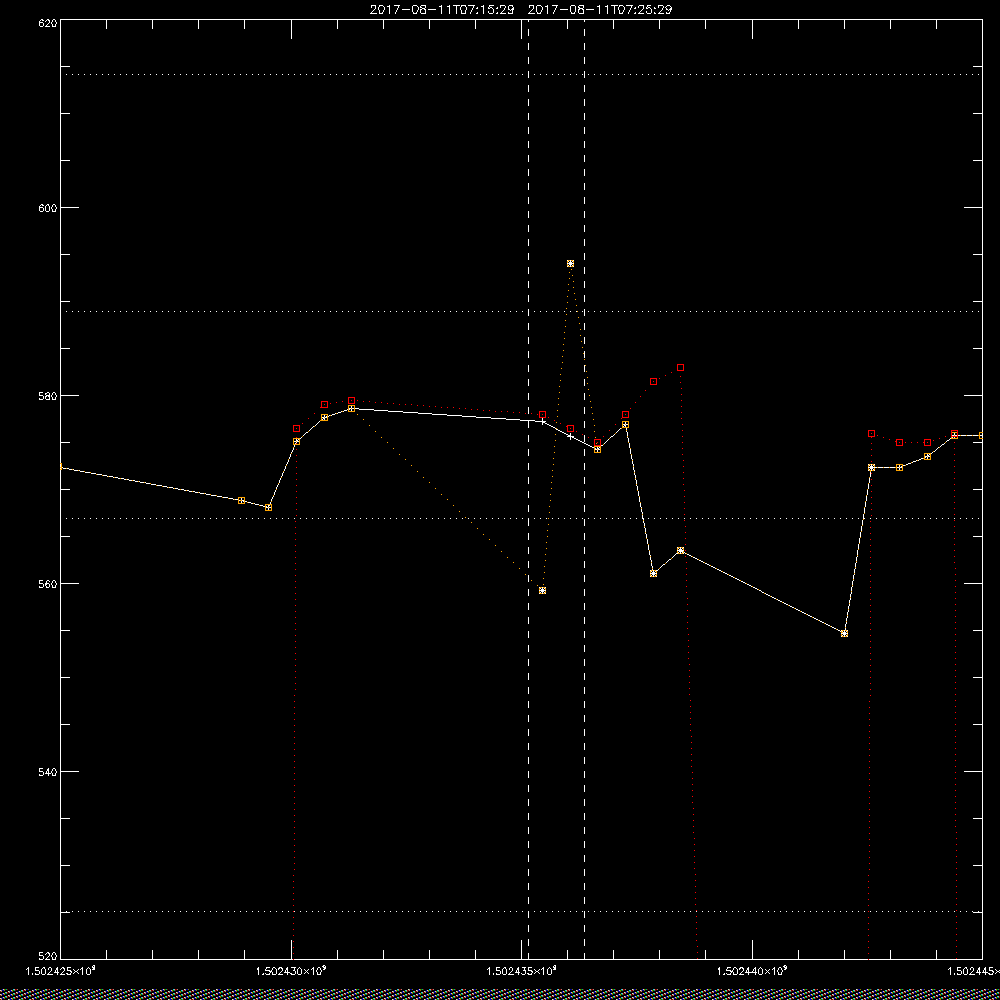Click the x-axis label 1.502440×10⁹

(753, 971)
